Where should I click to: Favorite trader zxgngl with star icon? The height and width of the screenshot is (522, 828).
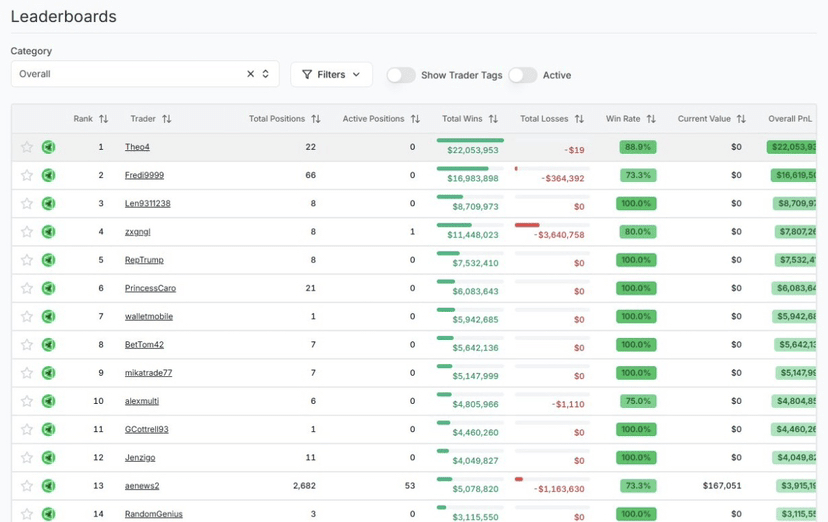click(27, 232)
